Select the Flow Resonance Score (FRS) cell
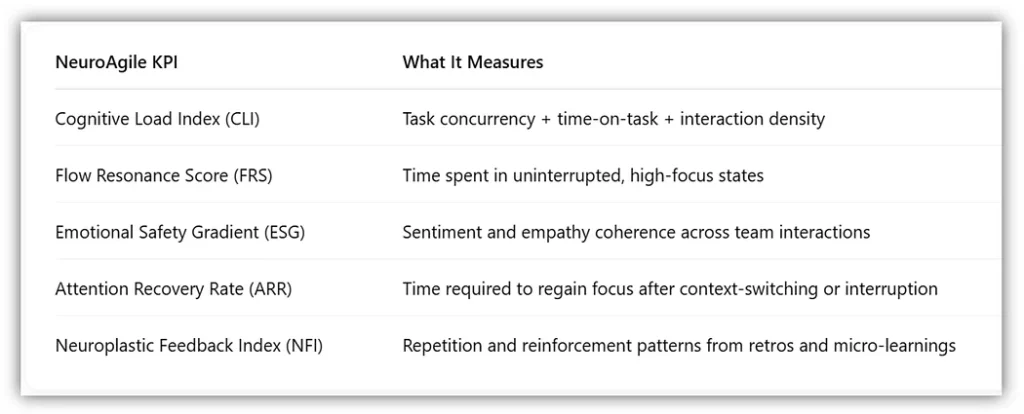 point(163,176)
